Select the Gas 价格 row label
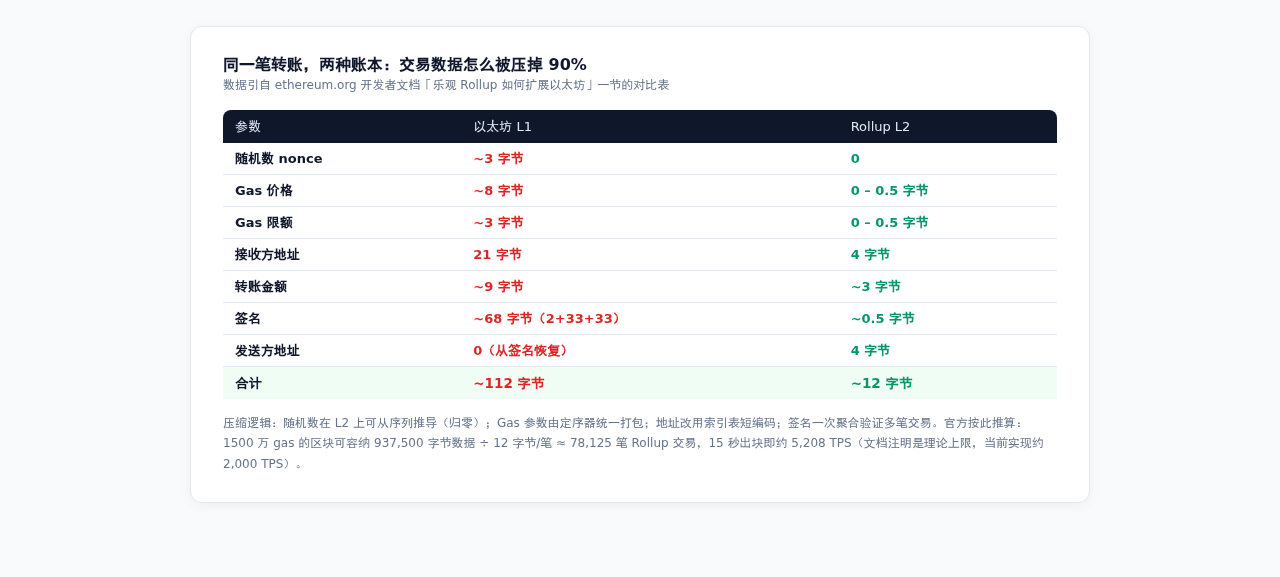Image resolution: width=1280 pixels, height=577 pixels. tap(264, 191)
